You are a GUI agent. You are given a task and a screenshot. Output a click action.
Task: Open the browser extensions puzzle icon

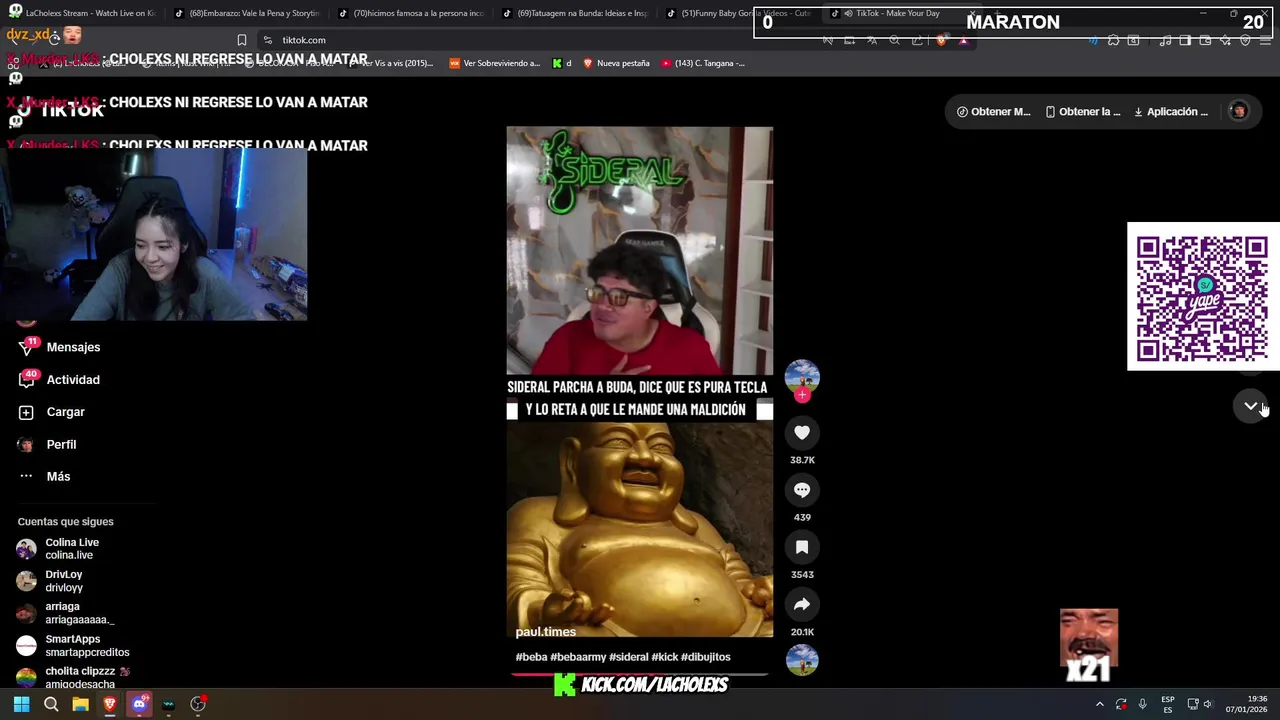pyautogui.click(x=1113, y=40)
